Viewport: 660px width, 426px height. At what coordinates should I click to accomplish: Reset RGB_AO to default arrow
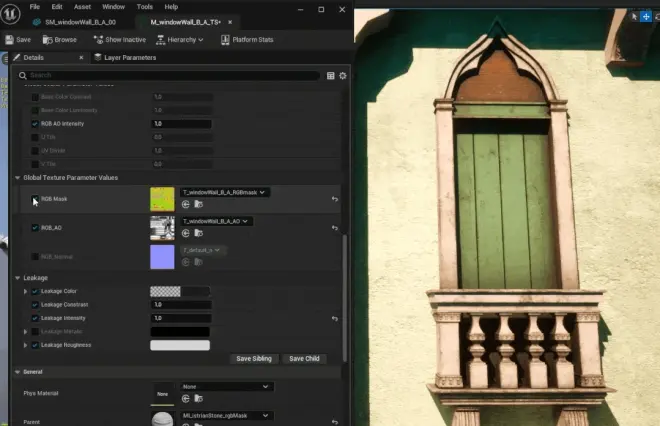click(x=335, y=228)
